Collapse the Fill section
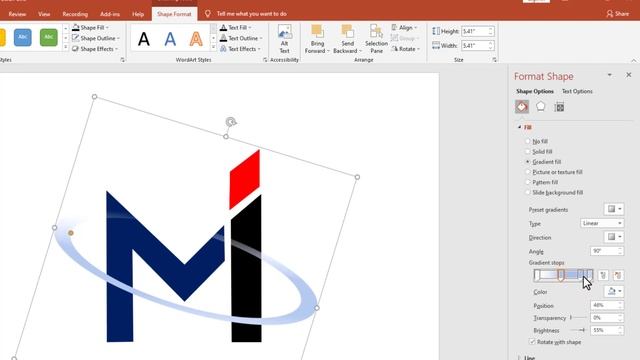Screen dimensions: 640x360 tap(520, 127)
